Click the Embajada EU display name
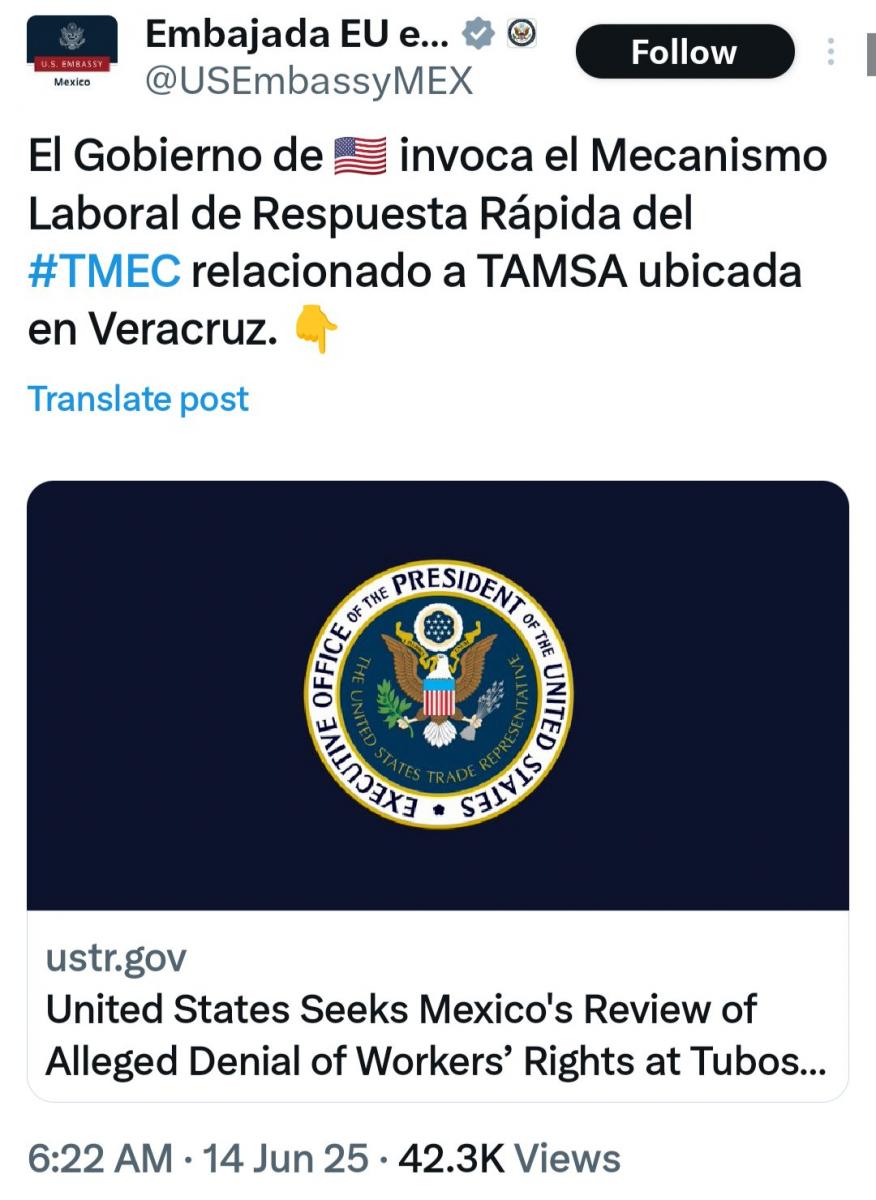Viewport: 876px width, 1200px height. coord(298,35)
